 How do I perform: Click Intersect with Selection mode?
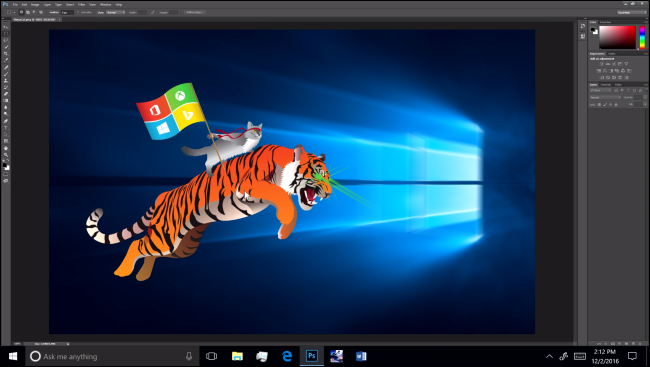pos(41,12)
